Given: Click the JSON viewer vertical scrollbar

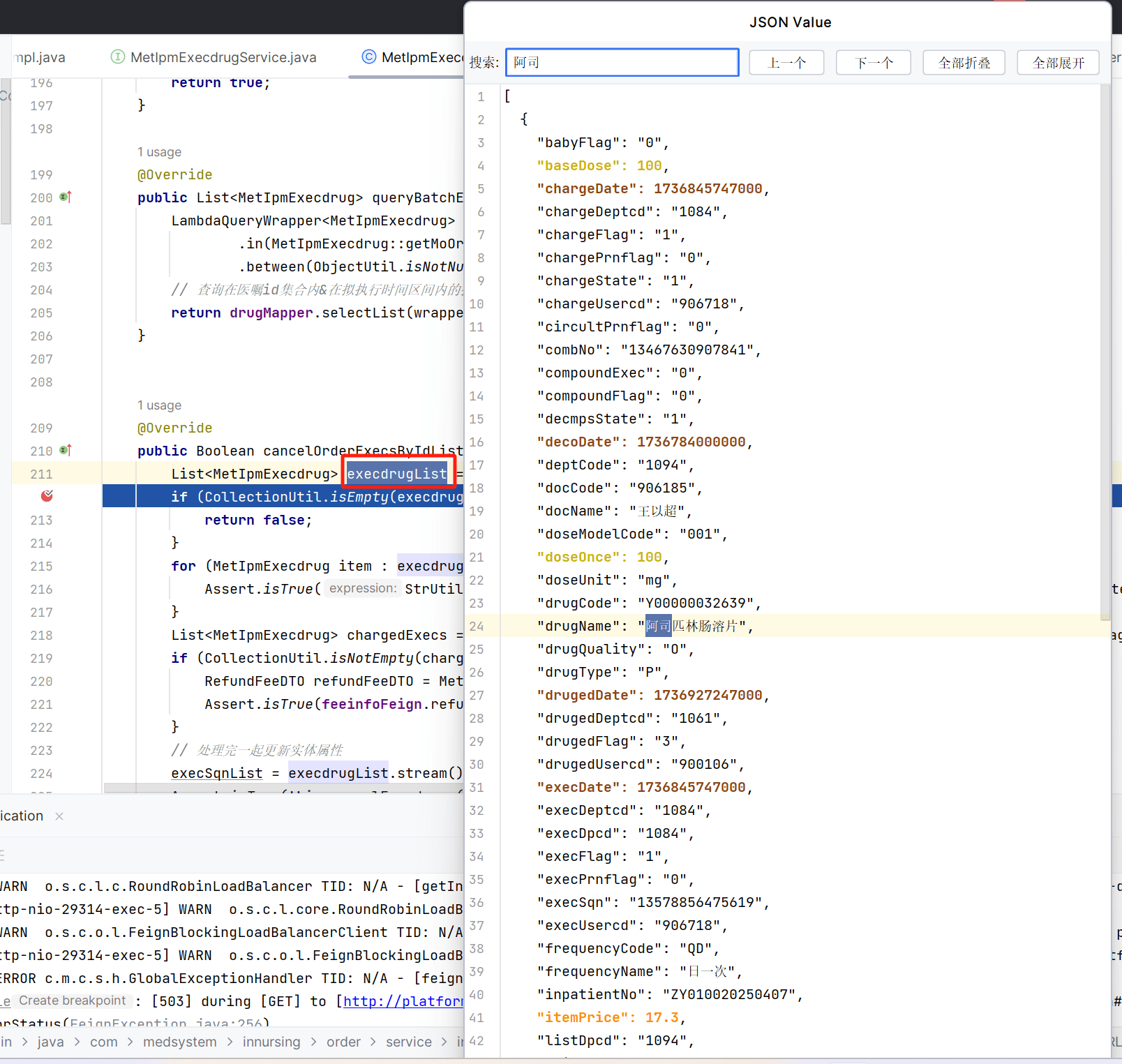Looking at the screenshot, I should tap(1105, 352).
